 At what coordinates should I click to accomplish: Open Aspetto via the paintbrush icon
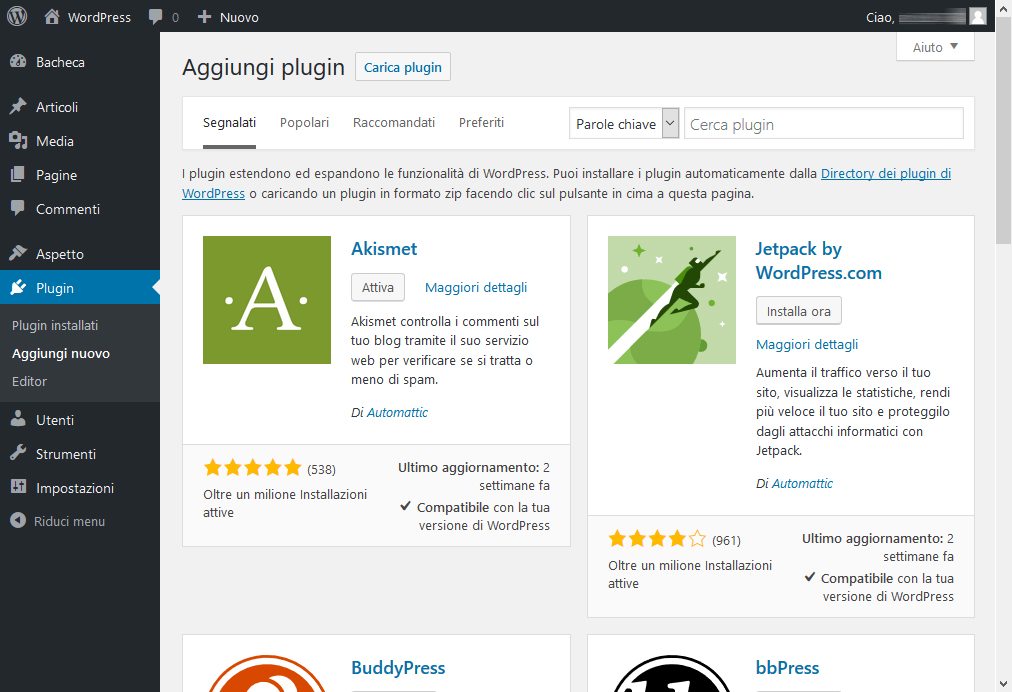coord(18,254)
